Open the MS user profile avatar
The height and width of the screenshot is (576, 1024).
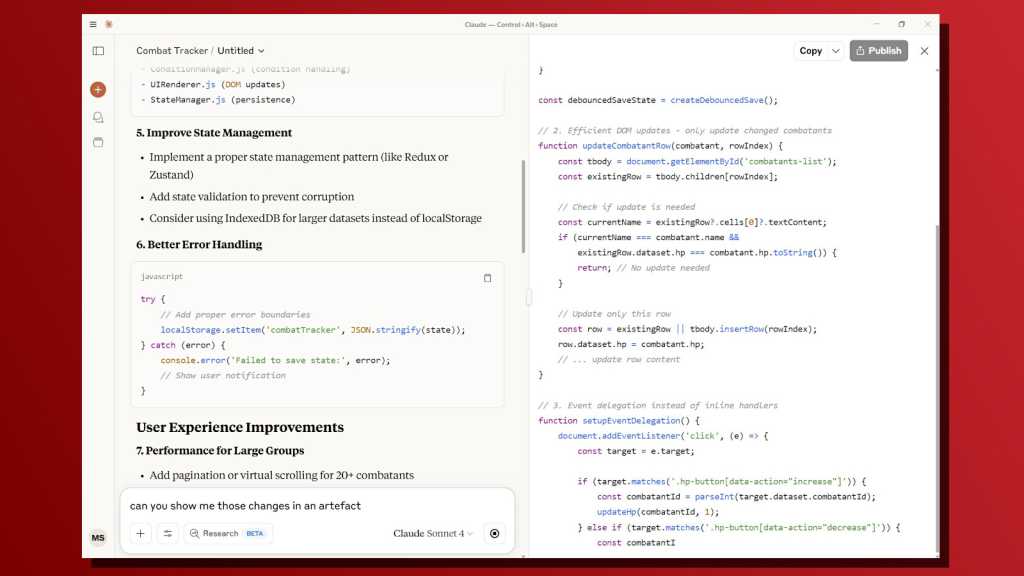click(98, 538)
